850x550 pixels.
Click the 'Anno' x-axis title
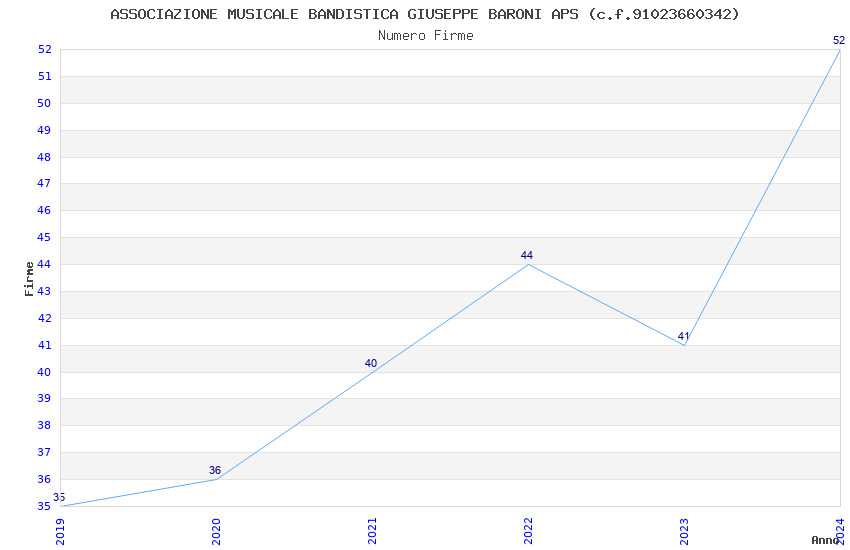825,540
